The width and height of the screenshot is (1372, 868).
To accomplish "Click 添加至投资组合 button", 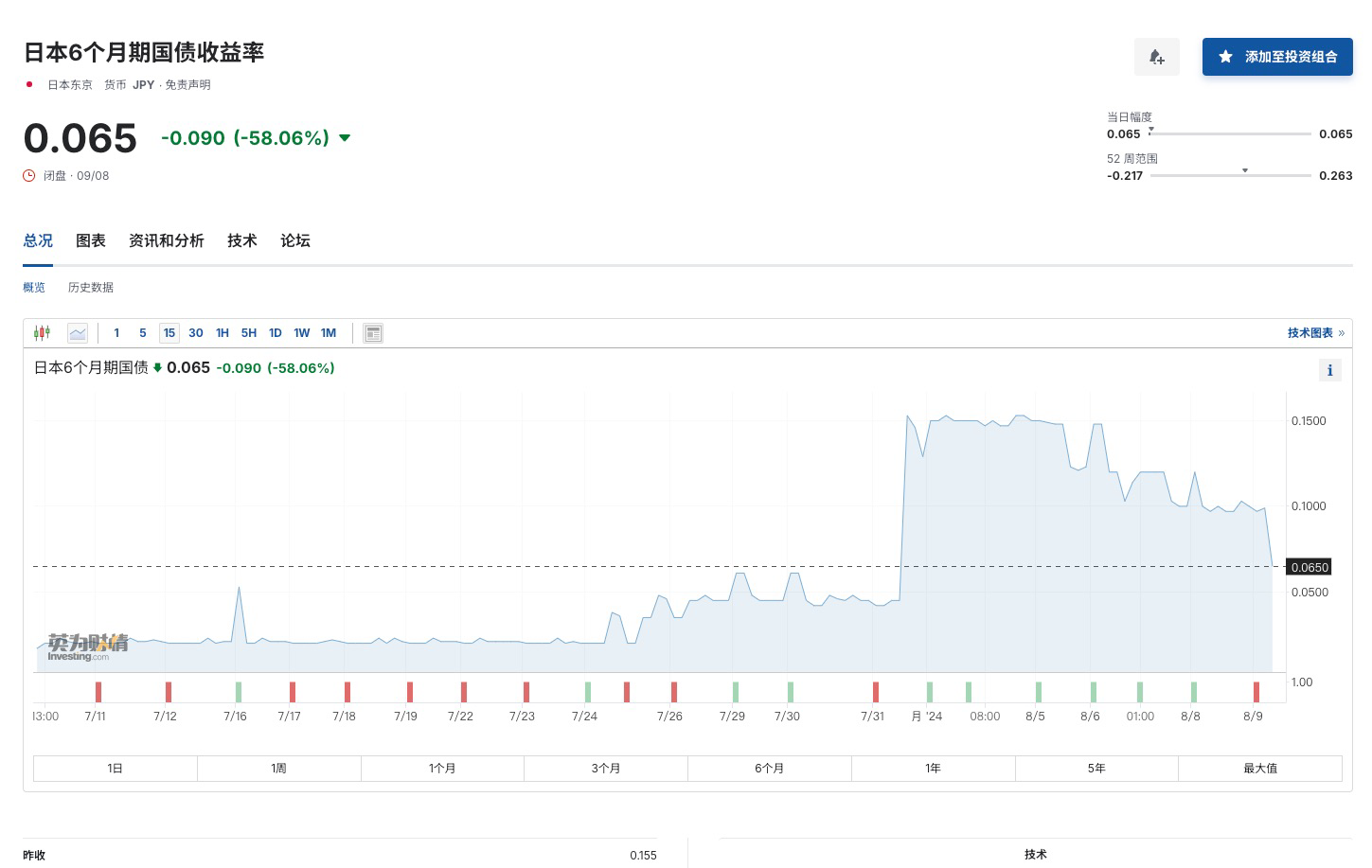I will click(x=1276, y=57).
